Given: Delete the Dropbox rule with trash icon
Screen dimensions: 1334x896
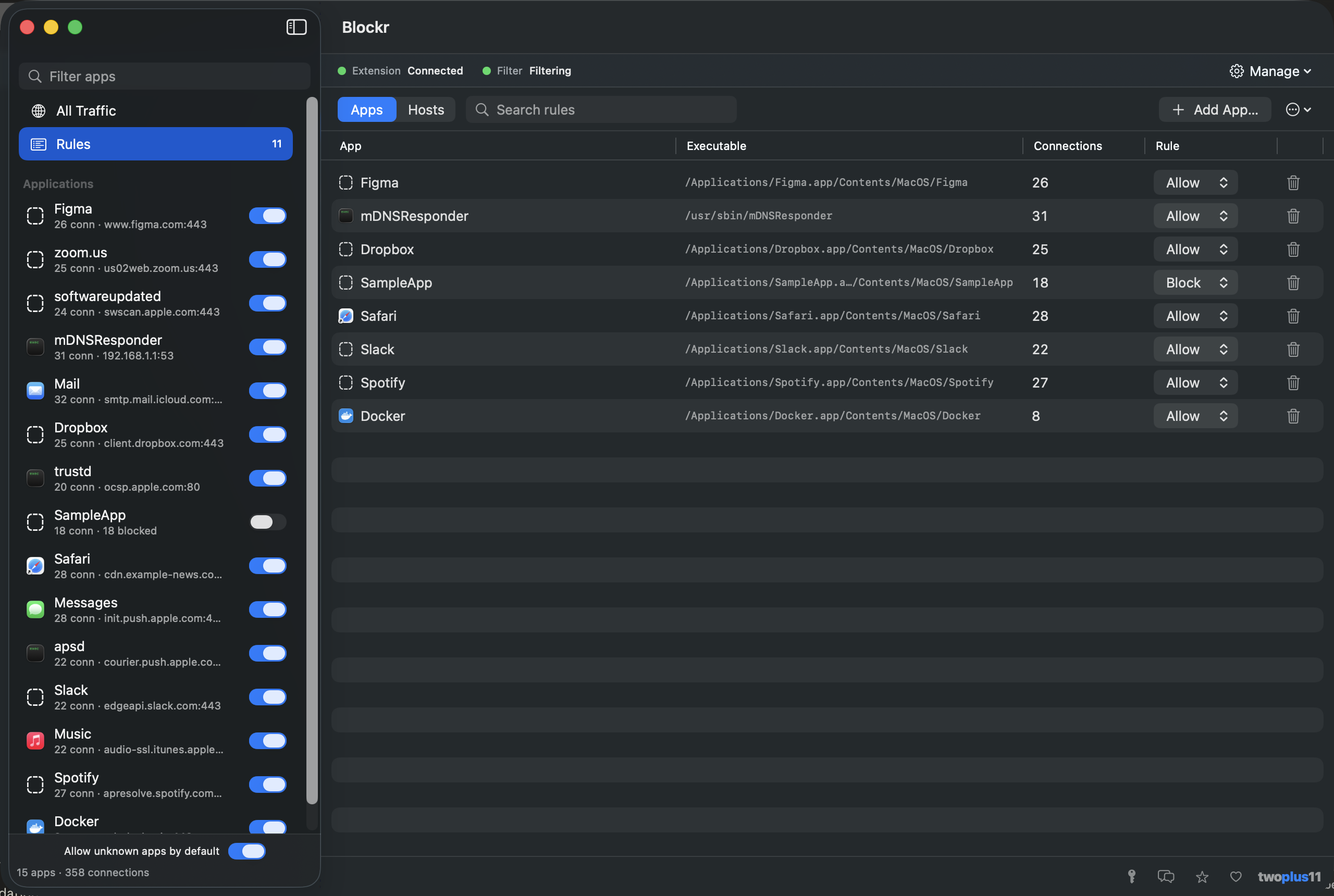Looking at the screenshot, I should point(1293,249).
